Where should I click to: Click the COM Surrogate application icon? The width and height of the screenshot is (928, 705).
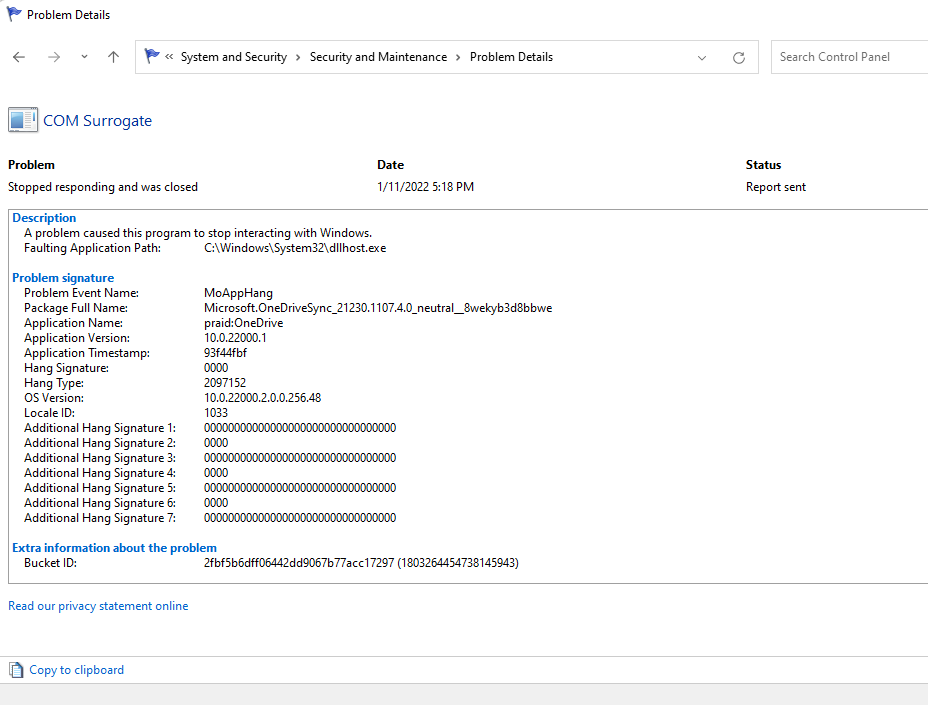23,121
